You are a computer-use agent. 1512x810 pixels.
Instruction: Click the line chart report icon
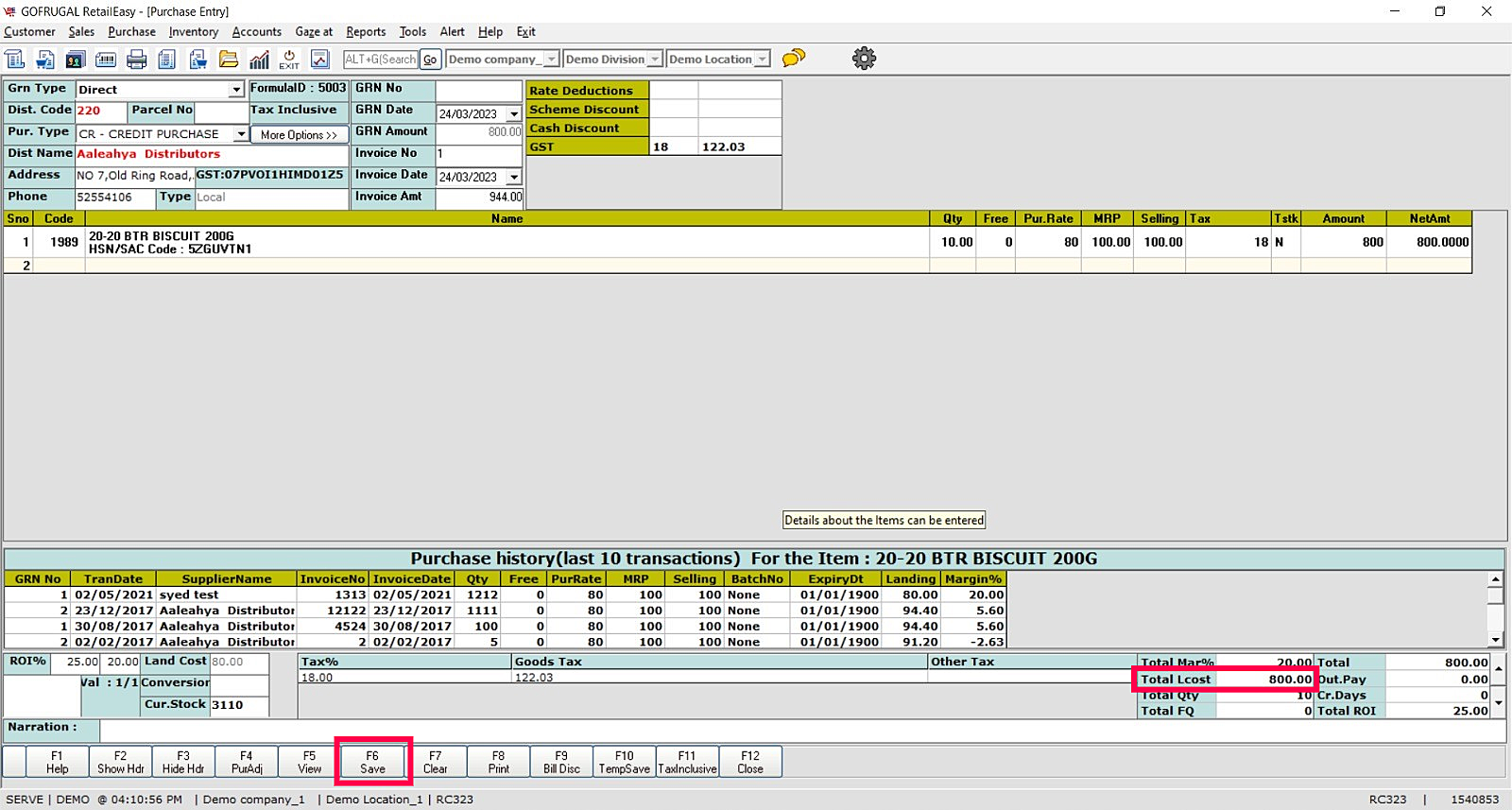pyautogui.click(x=320, y=60)
